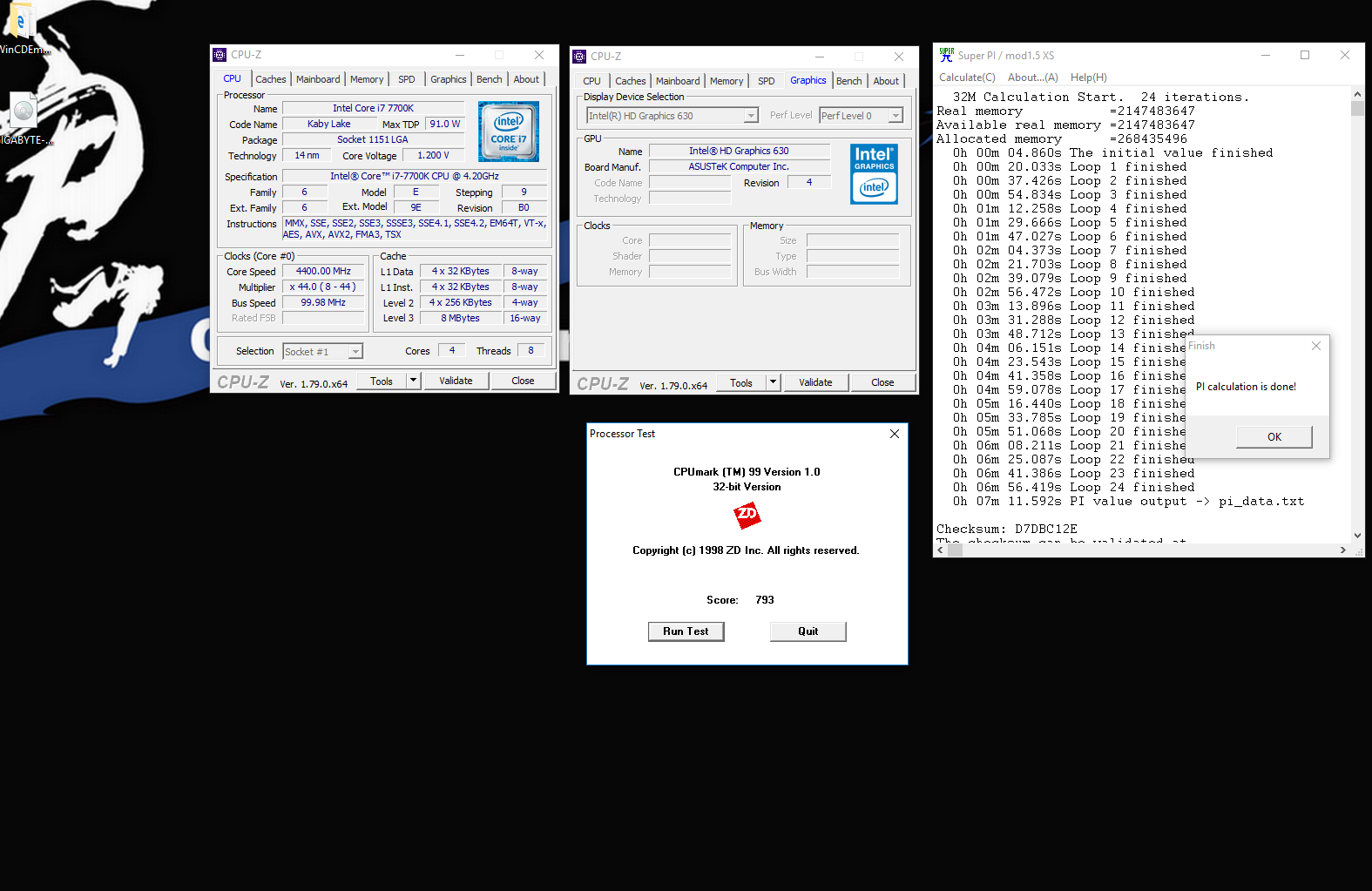
Task: Minimize the first CPU-Z window
Action: click(460, 55)
